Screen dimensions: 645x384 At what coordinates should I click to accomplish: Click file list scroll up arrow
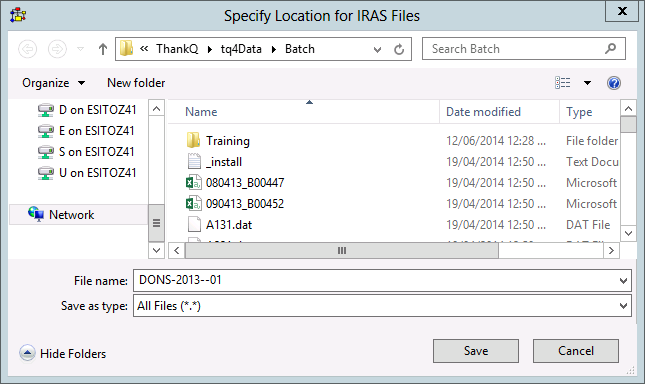point(628,109)
